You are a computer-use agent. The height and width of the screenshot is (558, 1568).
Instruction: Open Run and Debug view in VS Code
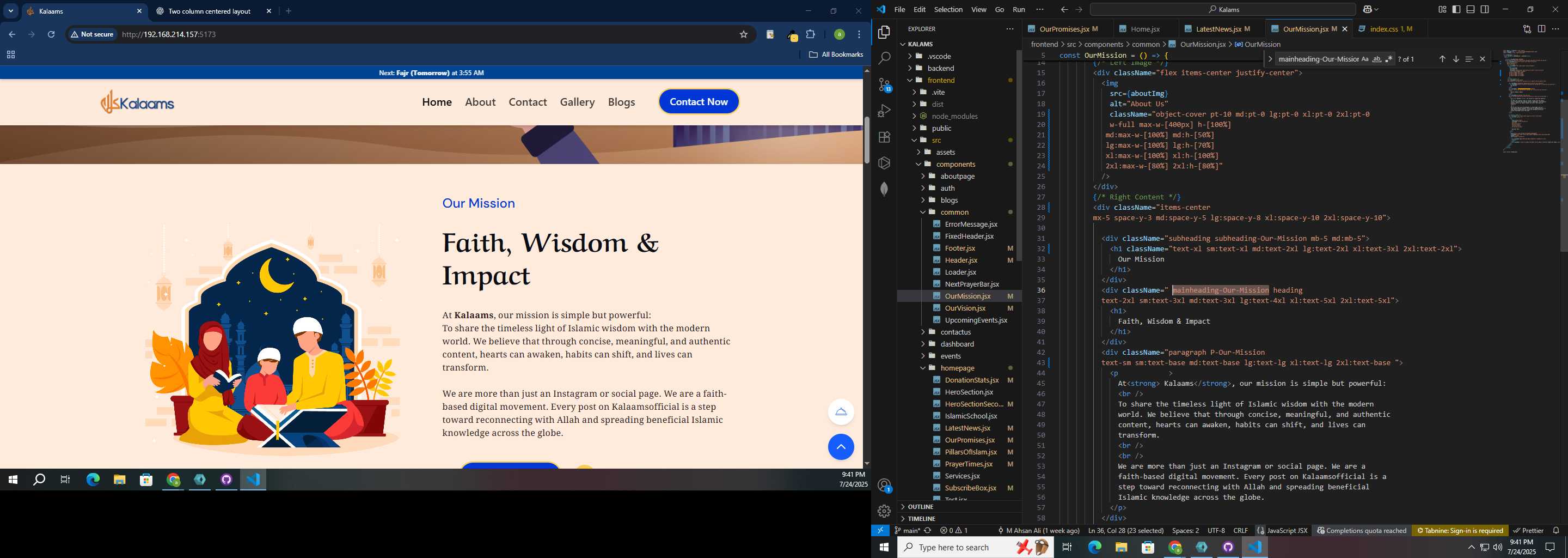pyautogui.click(x=884, y=111)
